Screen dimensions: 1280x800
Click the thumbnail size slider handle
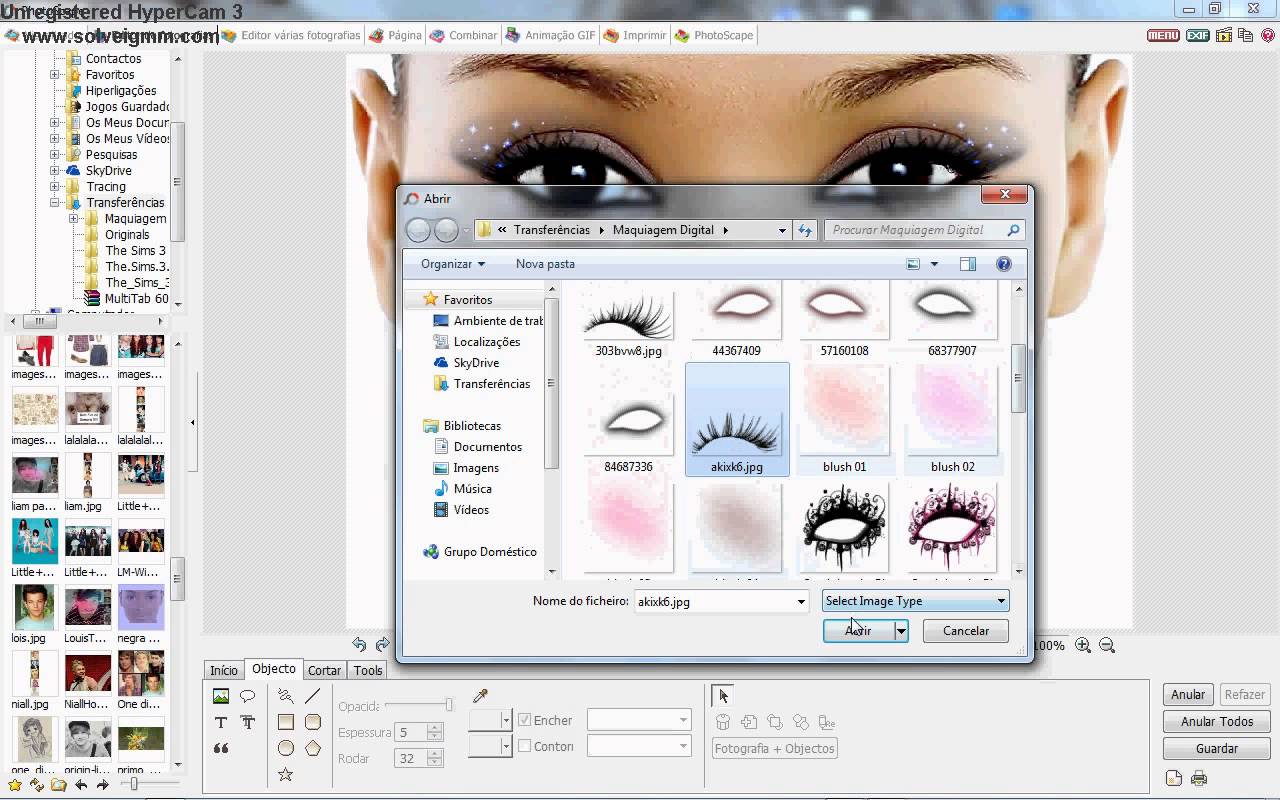tap(135, 785)
